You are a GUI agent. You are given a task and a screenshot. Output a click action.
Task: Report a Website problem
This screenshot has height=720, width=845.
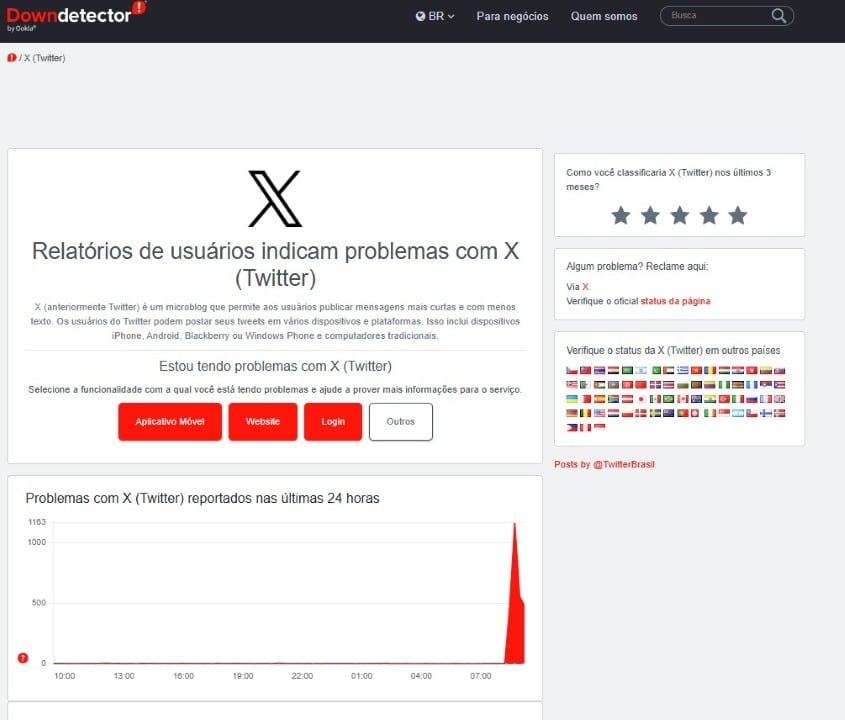262,421
